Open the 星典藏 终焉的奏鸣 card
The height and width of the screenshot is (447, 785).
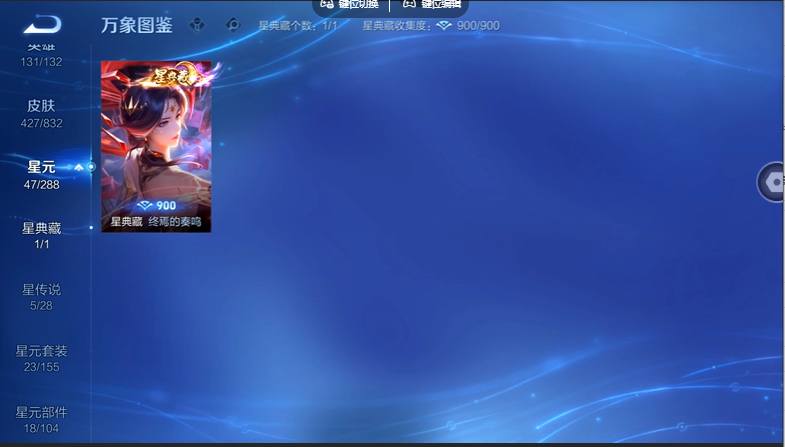[156, 147]
